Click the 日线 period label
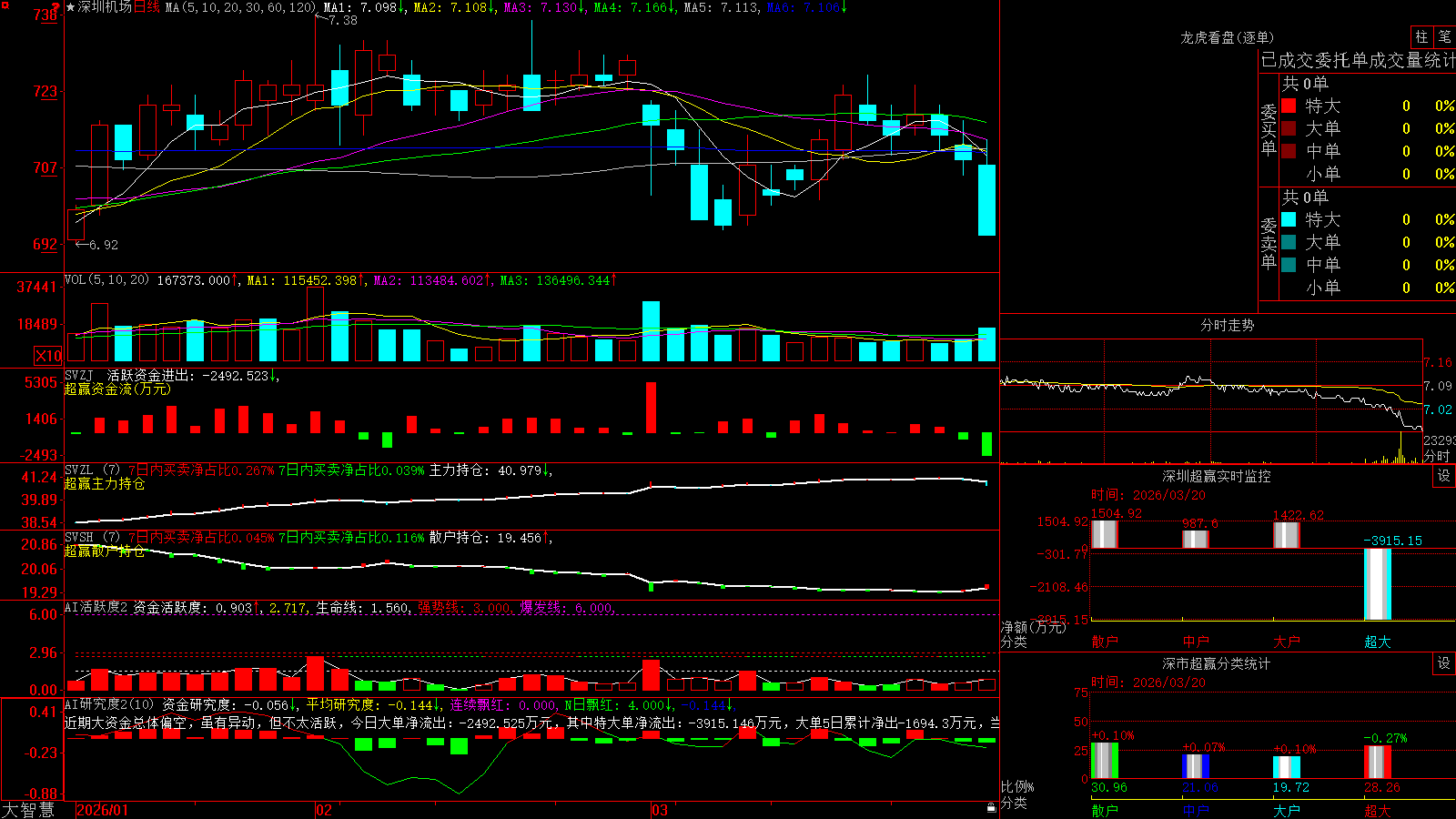Screen dimensions: 1456x819 click(x=147, y=7)
